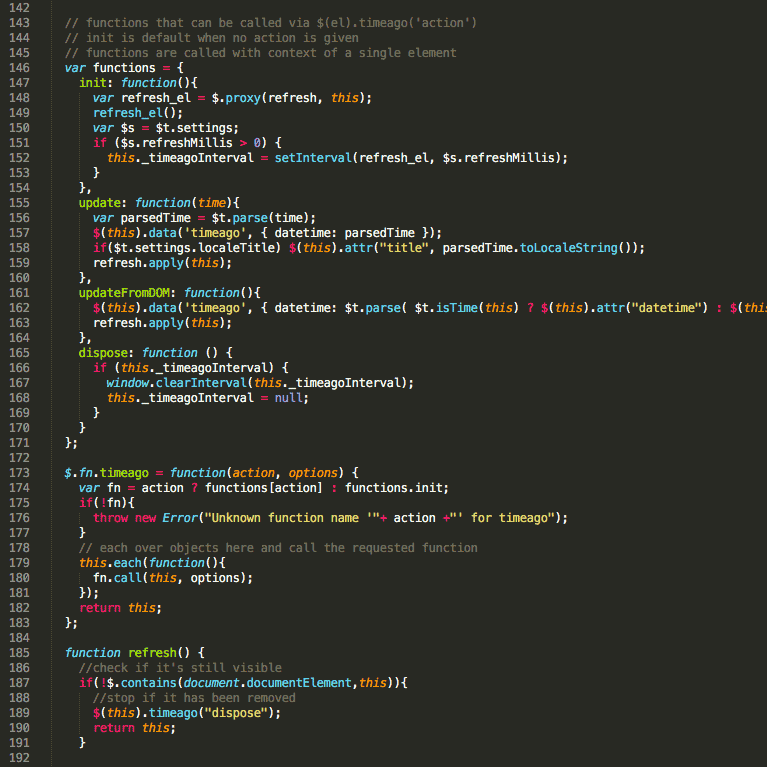767x767 pixels.
Task: Click the comment 'check if it's still visible'
Action: click(x=180, y=668)
